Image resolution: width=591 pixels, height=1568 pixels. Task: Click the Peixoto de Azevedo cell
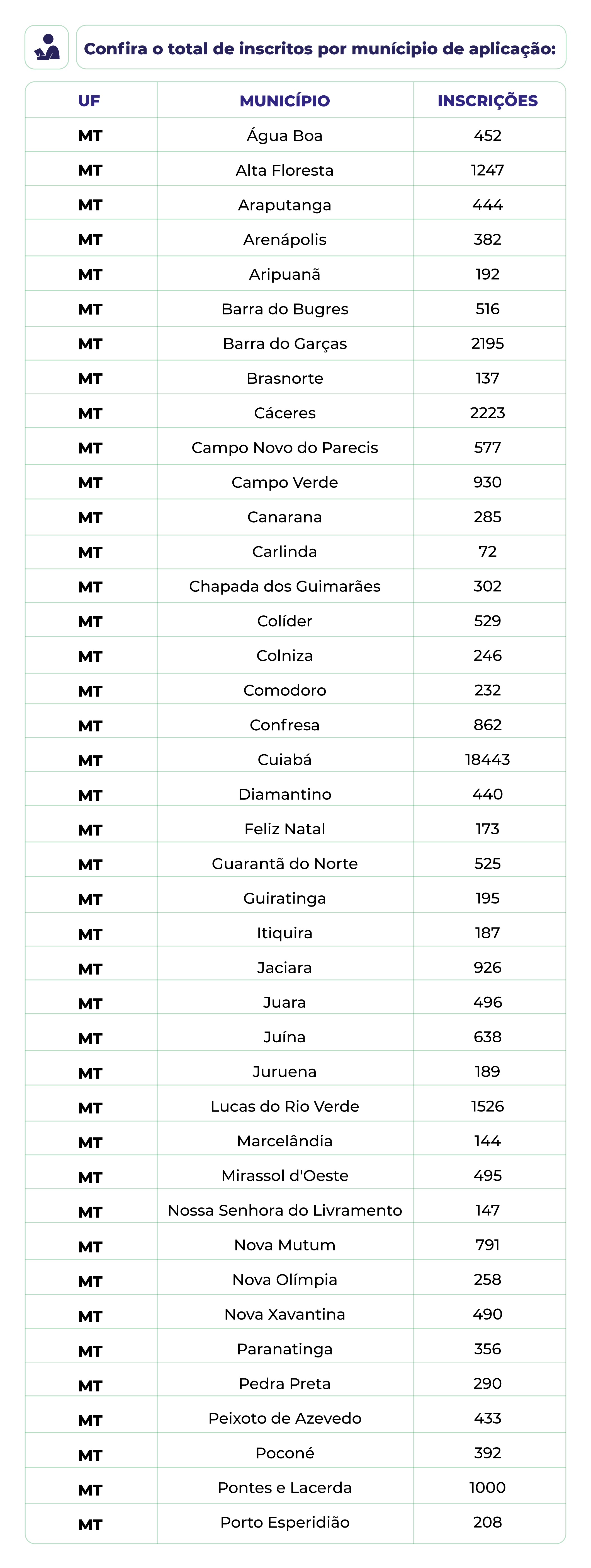[284, 1418]
